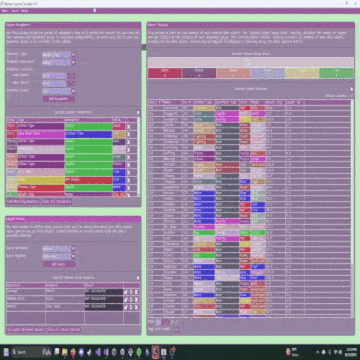Click the clear all queries button
The height and width of the screenshot is (360, 360).
tap(63, 329)
